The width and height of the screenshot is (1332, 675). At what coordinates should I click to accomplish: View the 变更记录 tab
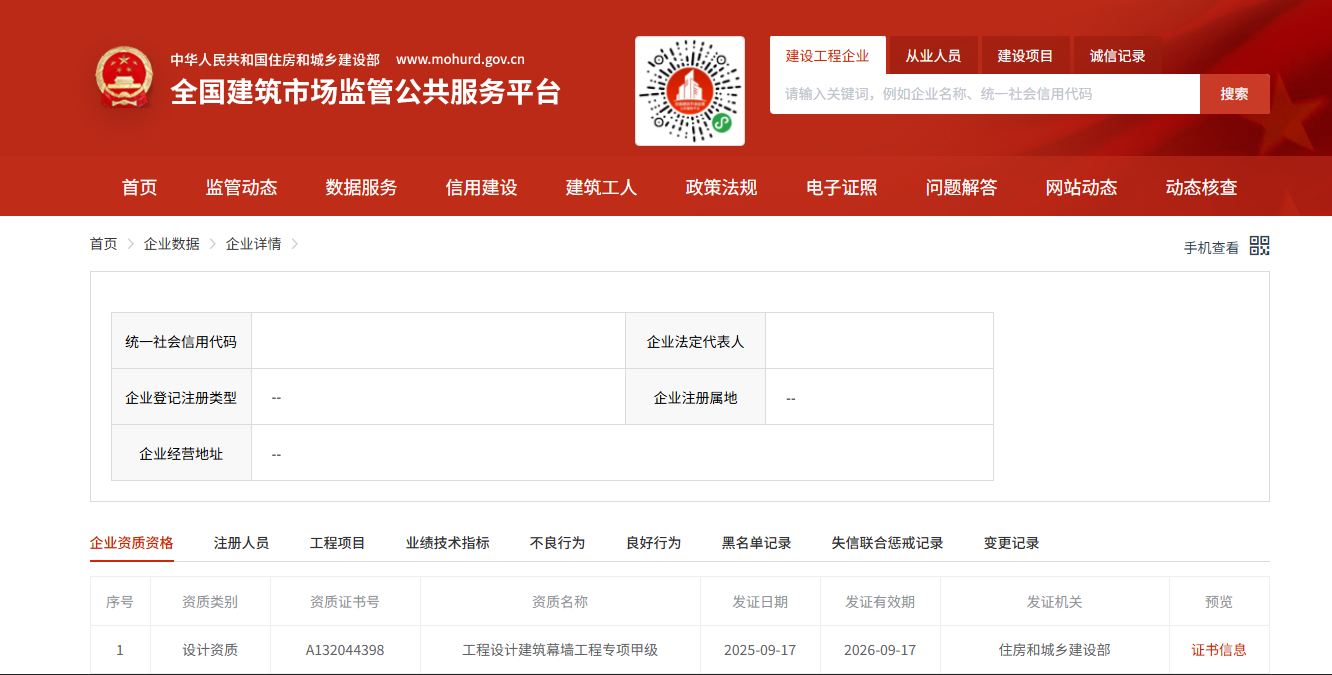(1011, 543)
